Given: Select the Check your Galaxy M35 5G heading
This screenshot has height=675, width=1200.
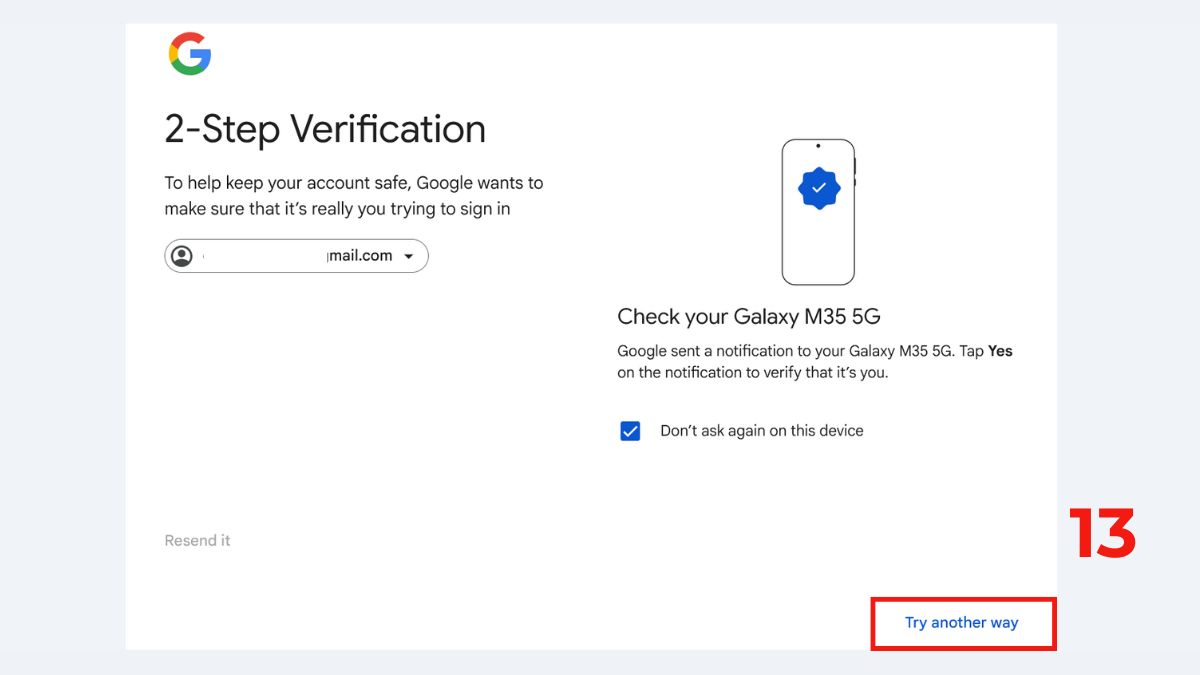Looking at the screenshot, I should (749, 316).
